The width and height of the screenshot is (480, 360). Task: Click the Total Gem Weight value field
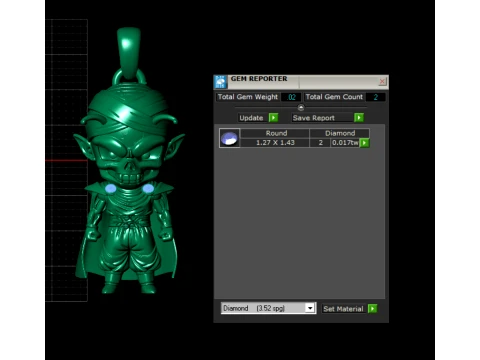point(291,97)
